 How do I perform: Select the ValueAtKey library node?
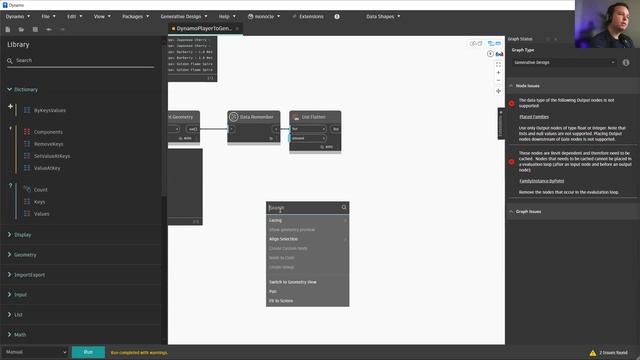point(47,168)
